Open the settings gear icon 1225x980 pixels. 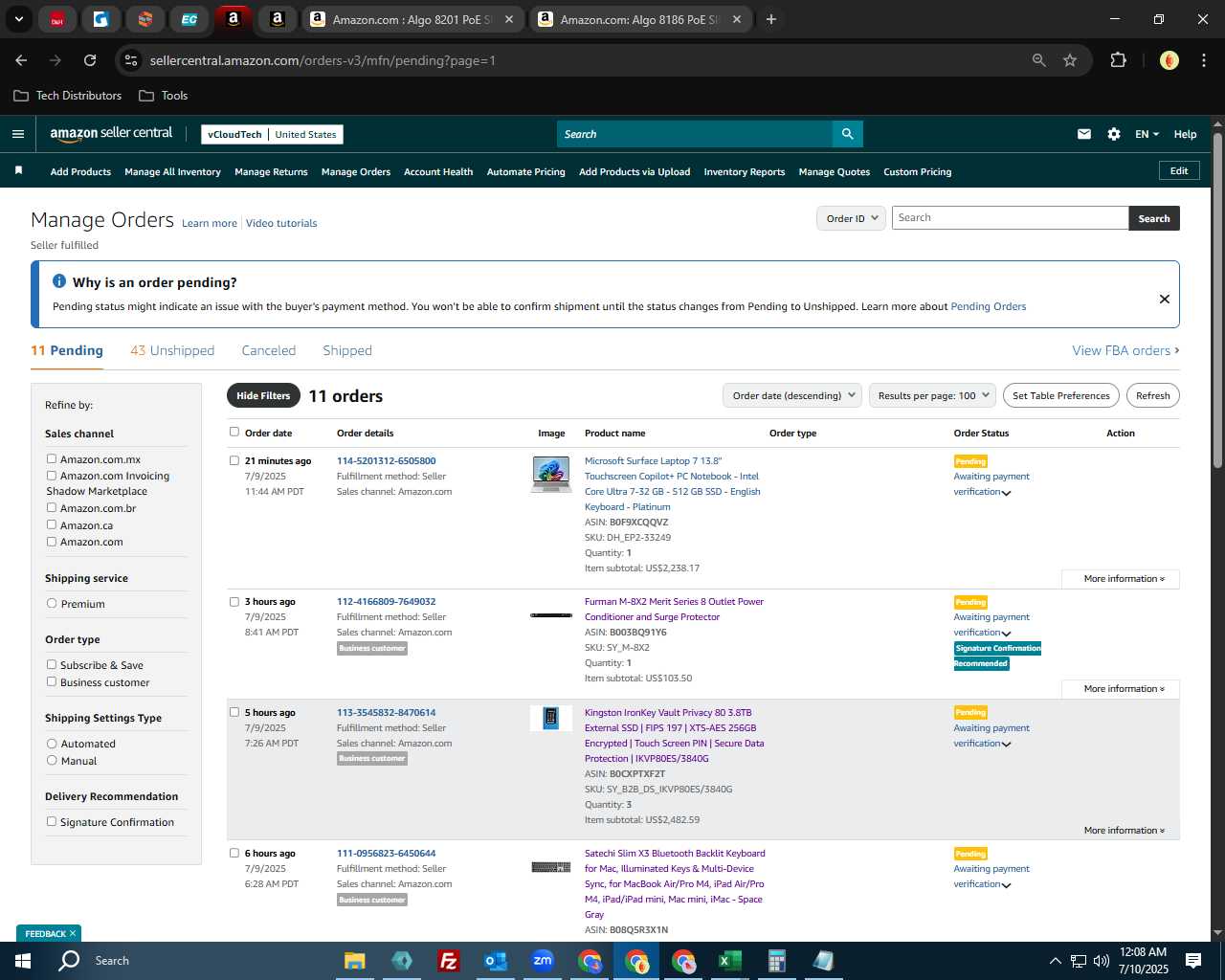1114,134
